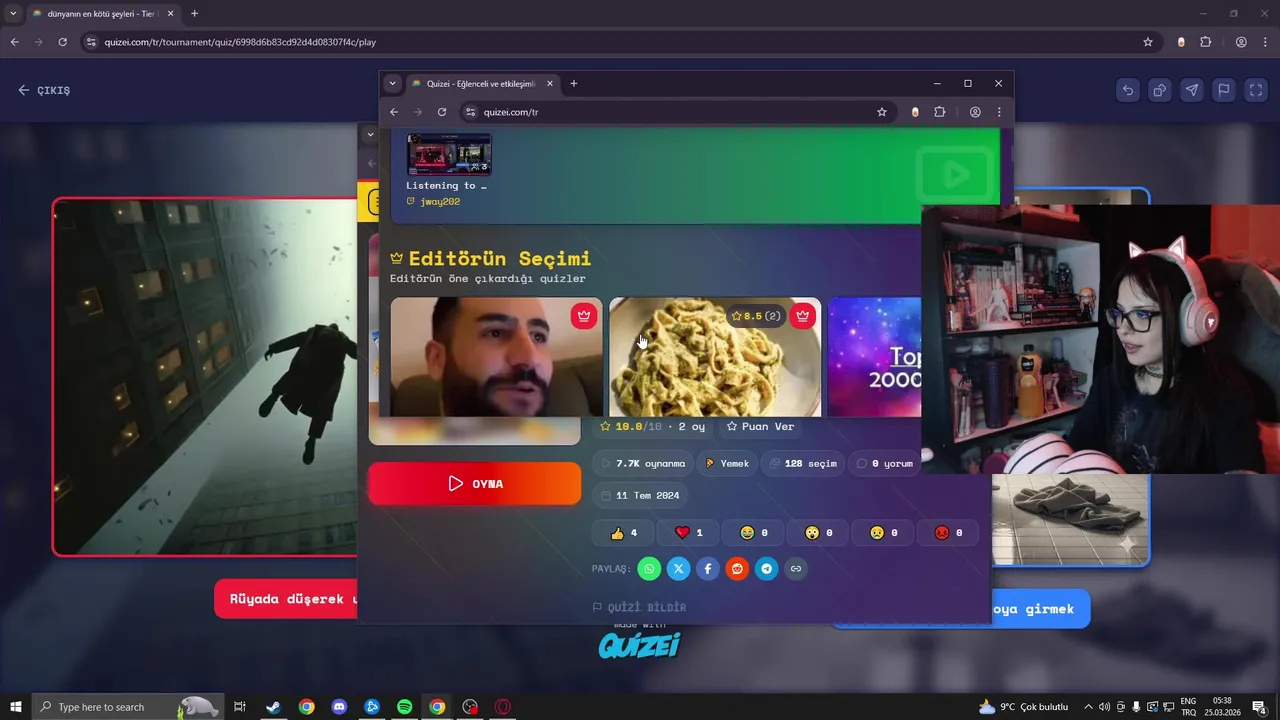The image size is (1280, 720).
Task: Click QUİZİ BİLDİR report link
Action: pyautogui.click(x=640, y=607)
